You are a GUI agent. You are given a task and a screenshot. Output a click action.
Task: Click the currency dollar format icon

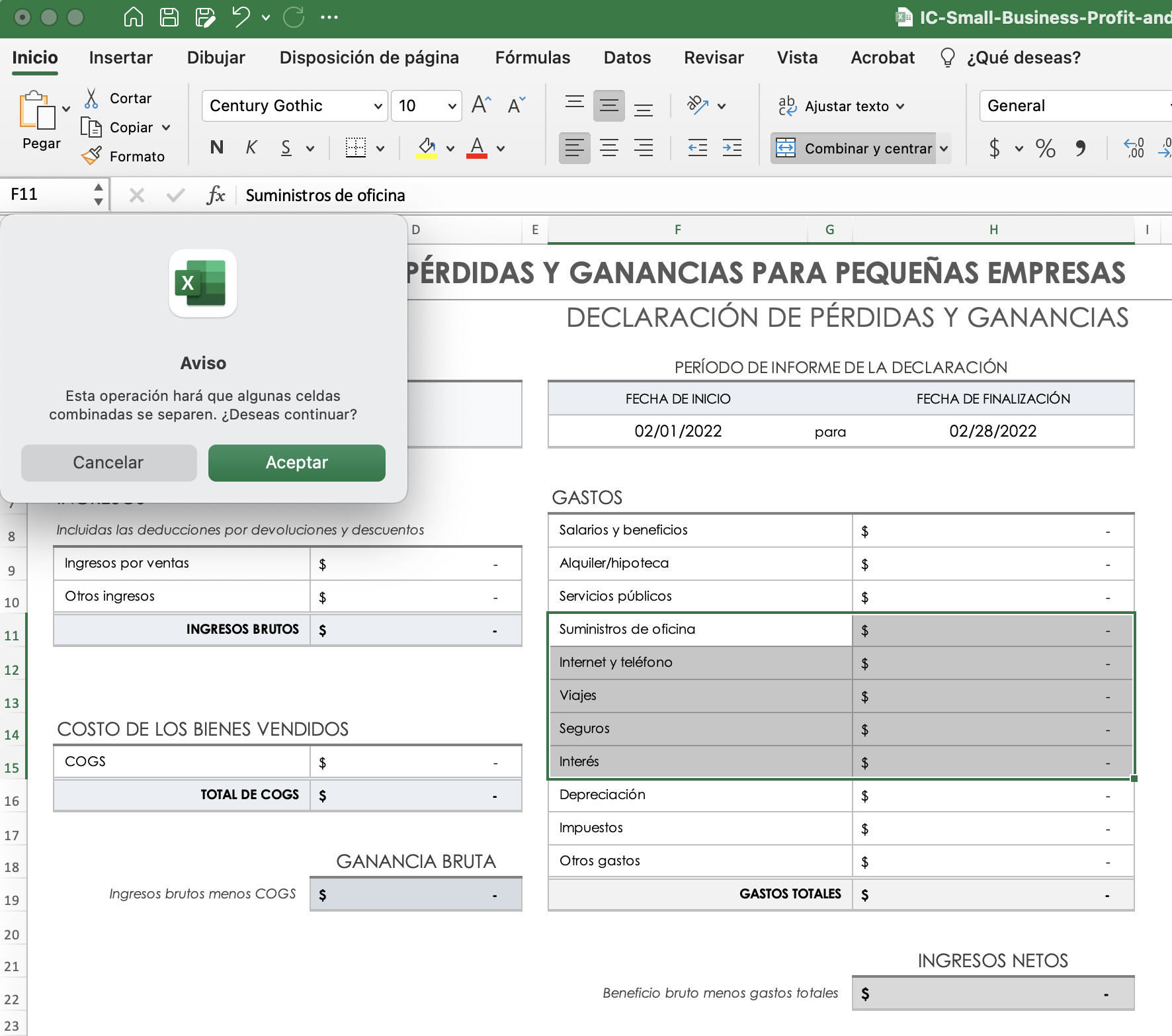click(994, 148)
